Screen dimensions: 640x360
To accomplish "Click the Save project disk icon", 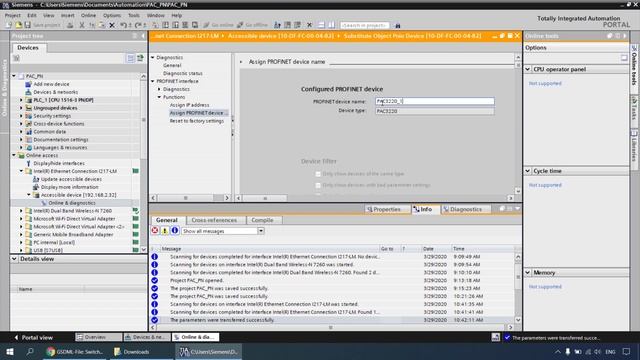I will click(27, 25).
